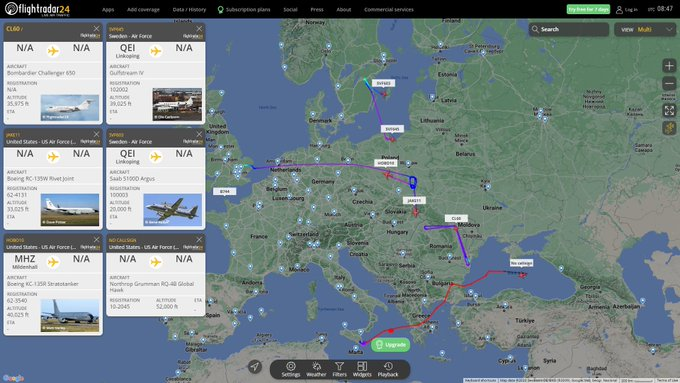The width and height of the screenshot is (680, 383).
Task: Open the Widgets panel icon
Action: [362, 370]
